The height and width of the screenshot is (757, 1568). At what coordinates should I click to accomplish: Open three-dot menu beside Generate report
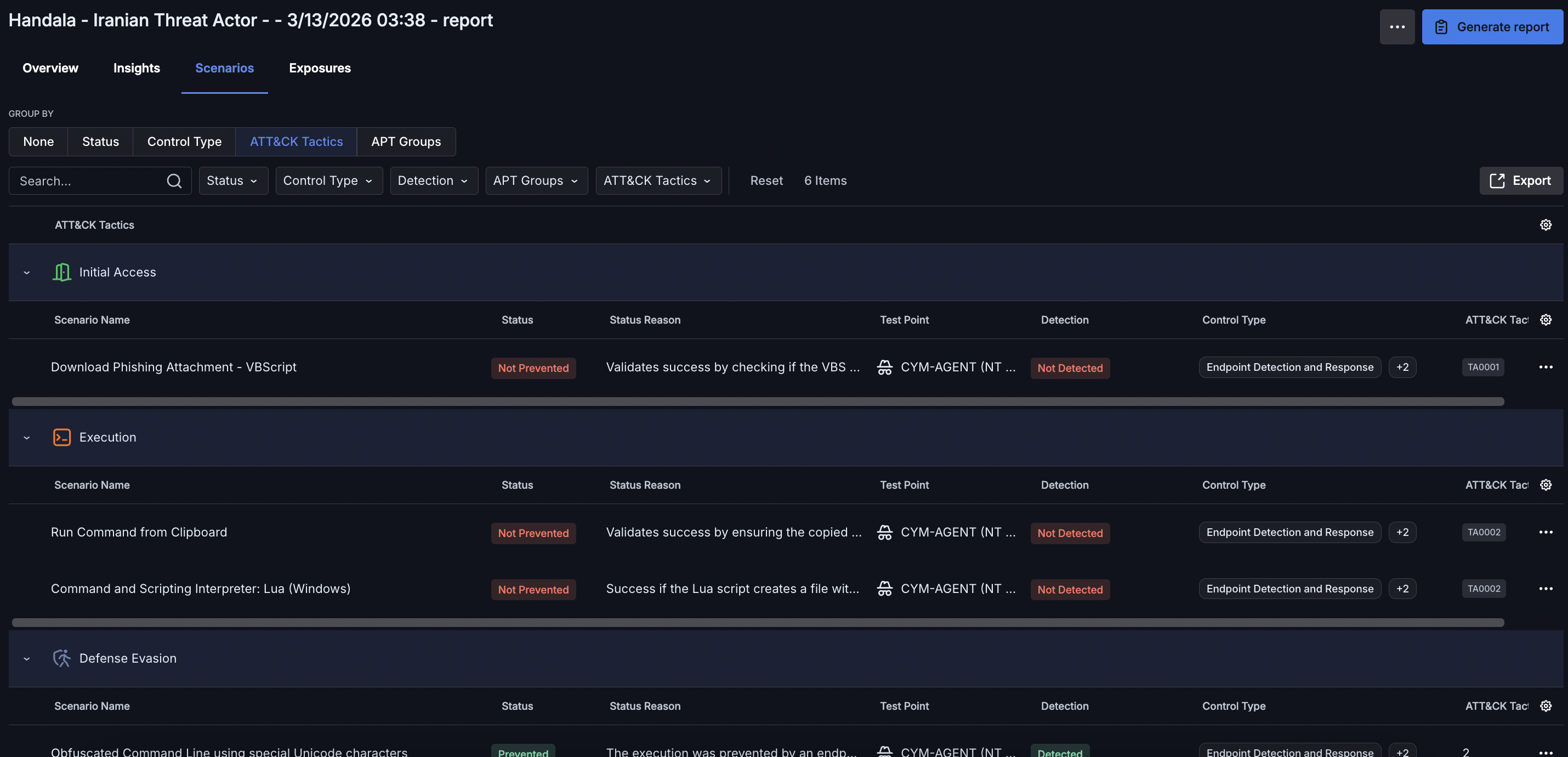click(1397, 27)
